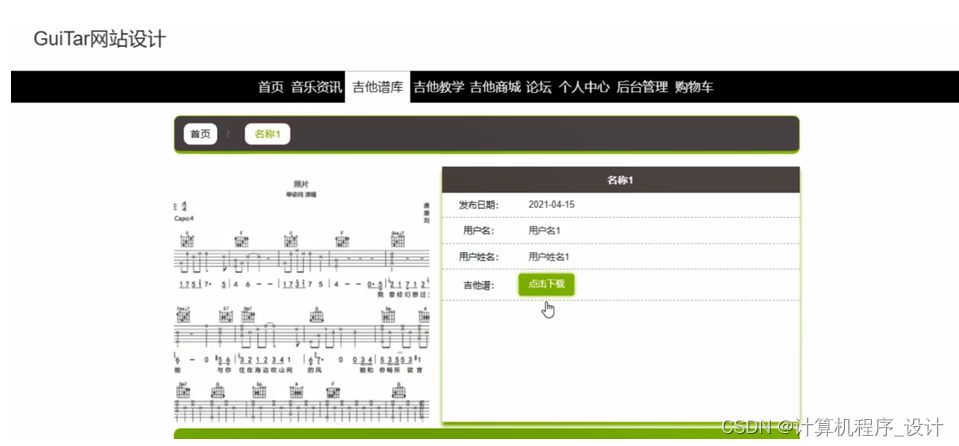
Task: Click the Capo:4 marking on the sheet
Action: (184, 218)
